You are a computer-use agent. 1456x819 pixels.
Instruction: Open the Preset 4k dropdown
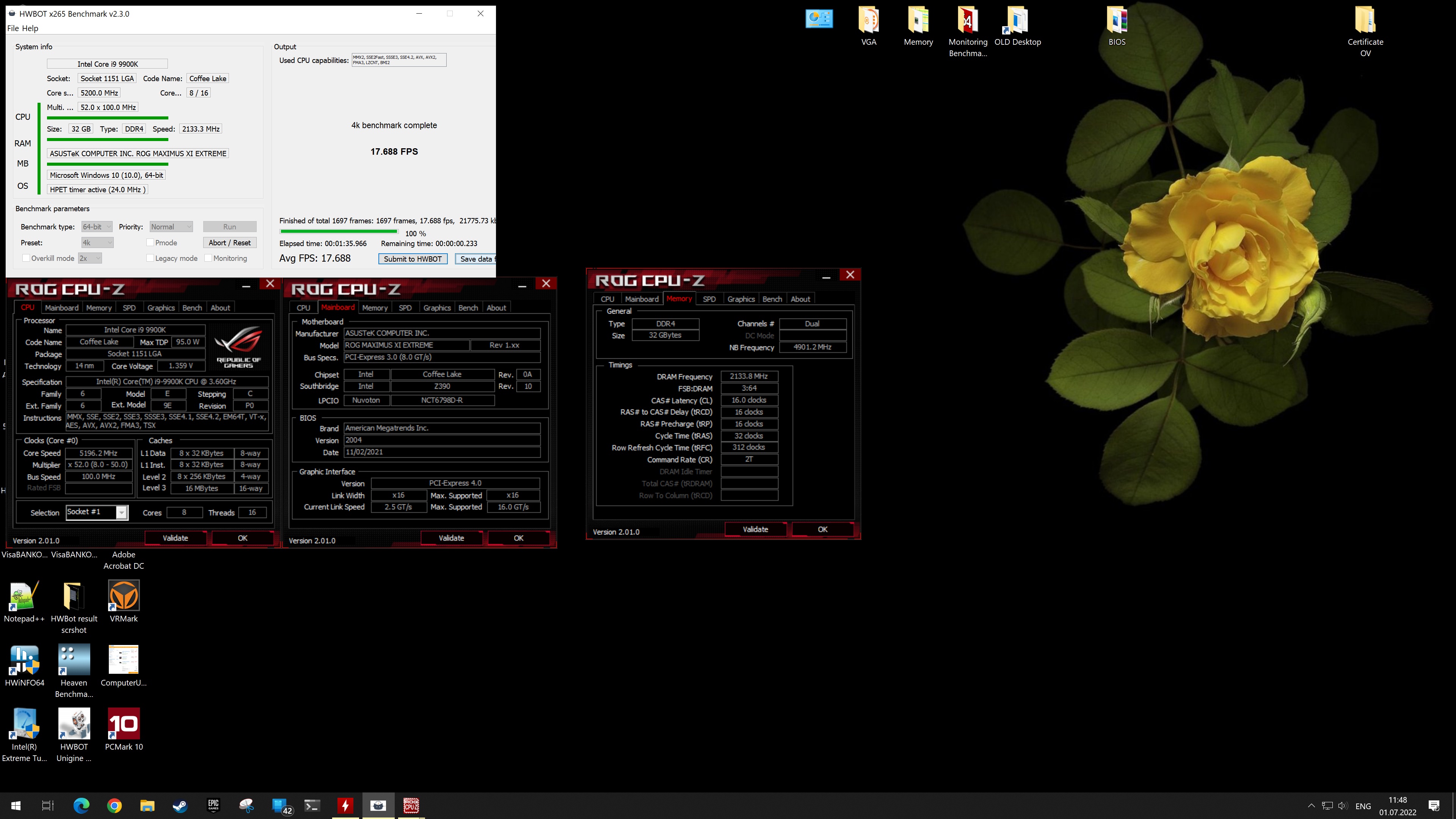pos(97,243)
